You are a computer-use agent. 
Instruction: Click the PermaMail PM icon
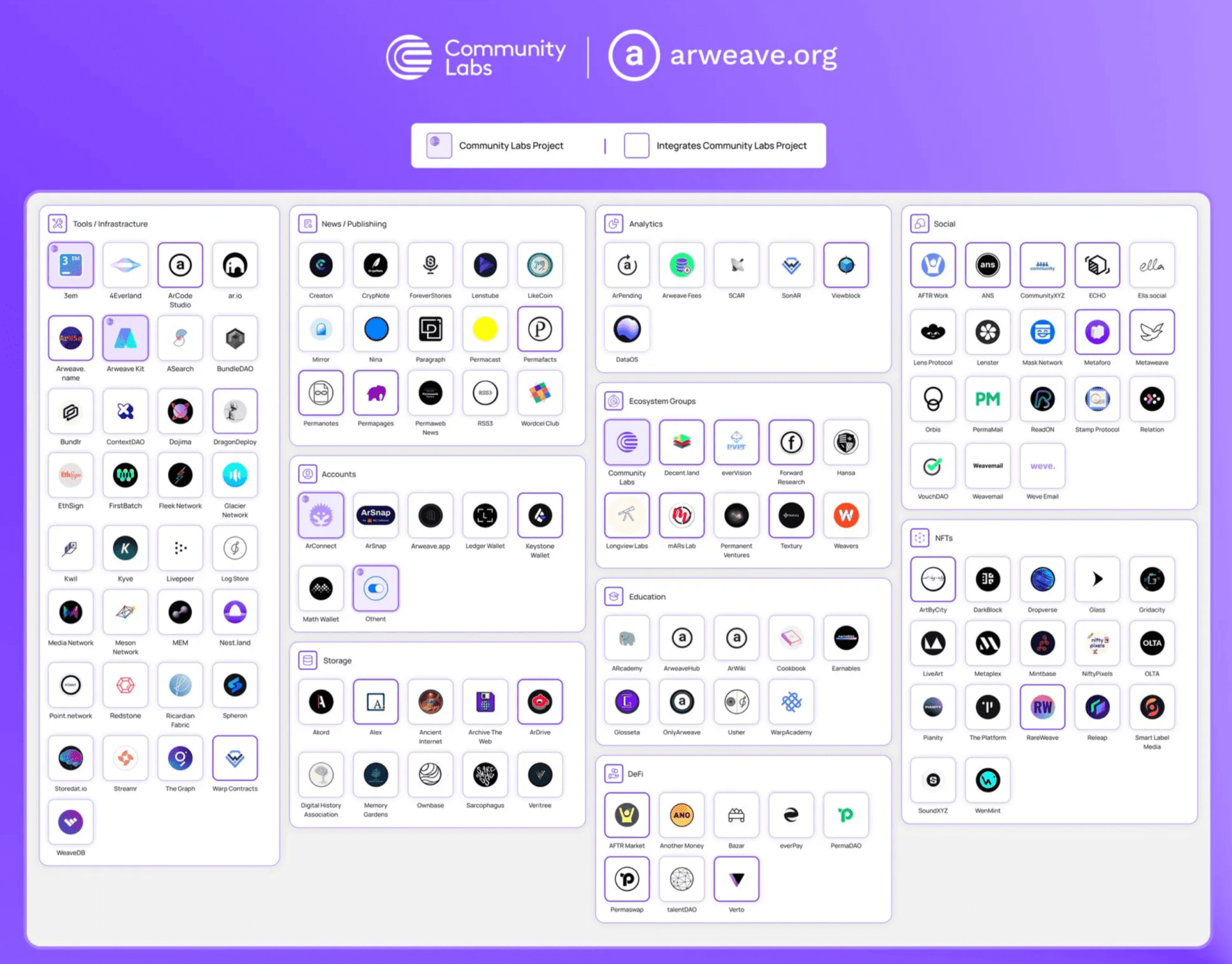pyautogui.click(x=988, y=399)
